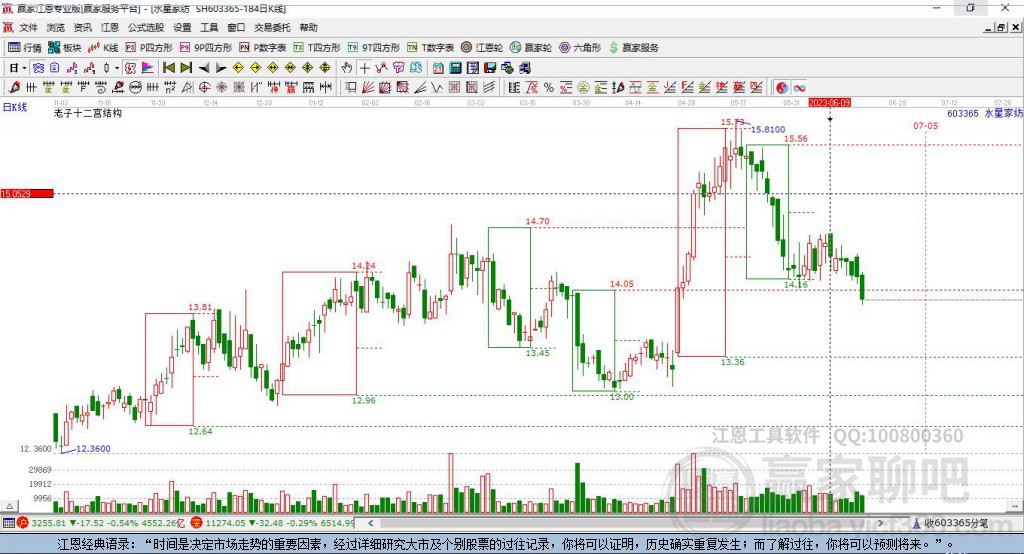This screenshot has height=554, width=1024.
Task: Open the 赢家轮 wheel tool
Action: pos(531,48)
